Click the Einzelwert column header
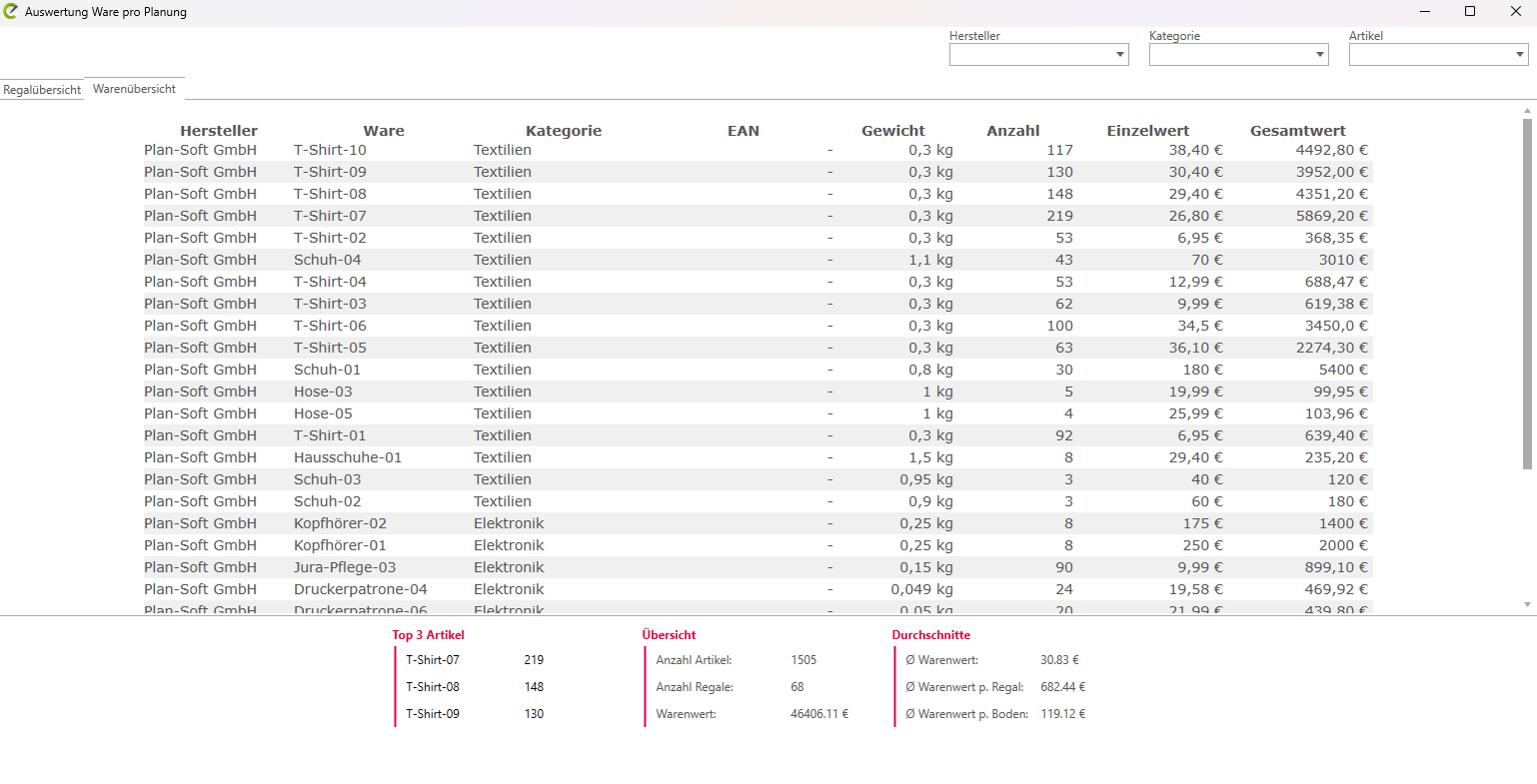1537x784 pixels. pos(1147,131)
